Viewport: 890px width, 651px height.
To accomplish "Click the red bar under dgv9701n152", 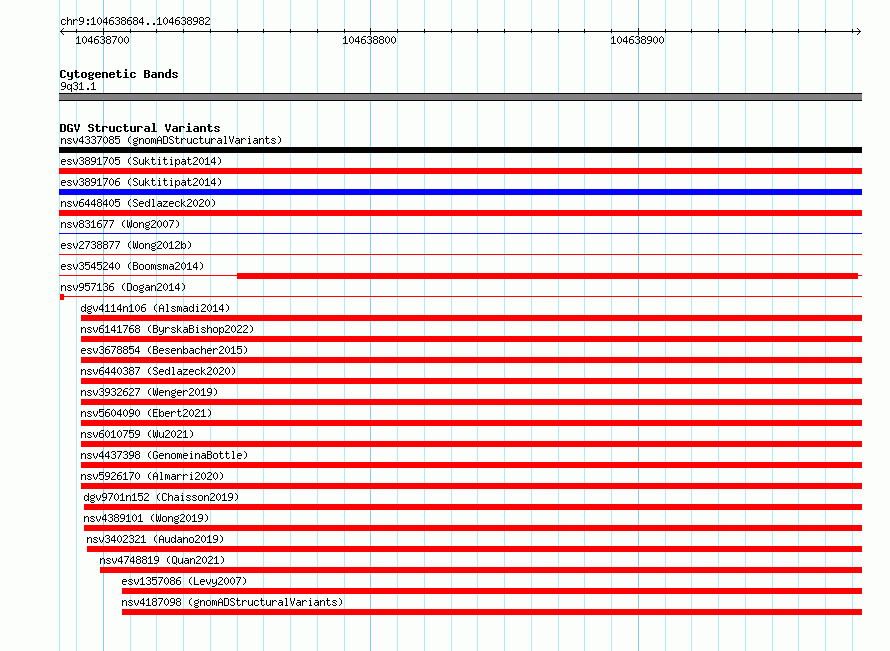I will click(473, 507).
